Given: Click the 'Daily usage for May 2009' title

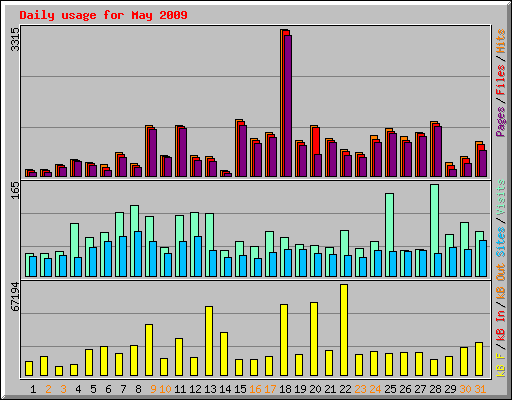Looking at the screenshot, I should click(x=103, y=15).
